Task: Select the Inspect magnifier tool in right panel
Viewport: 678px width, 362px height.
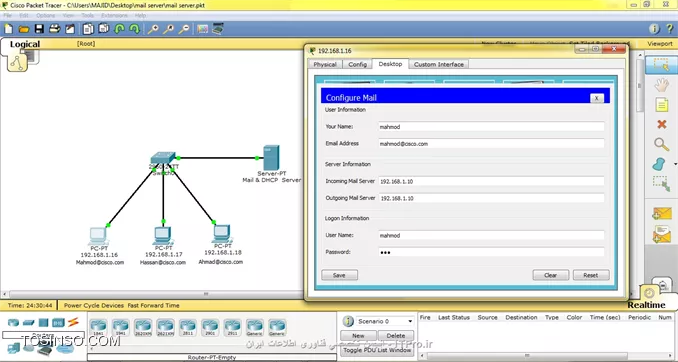Action: click(x=661, y=144)
